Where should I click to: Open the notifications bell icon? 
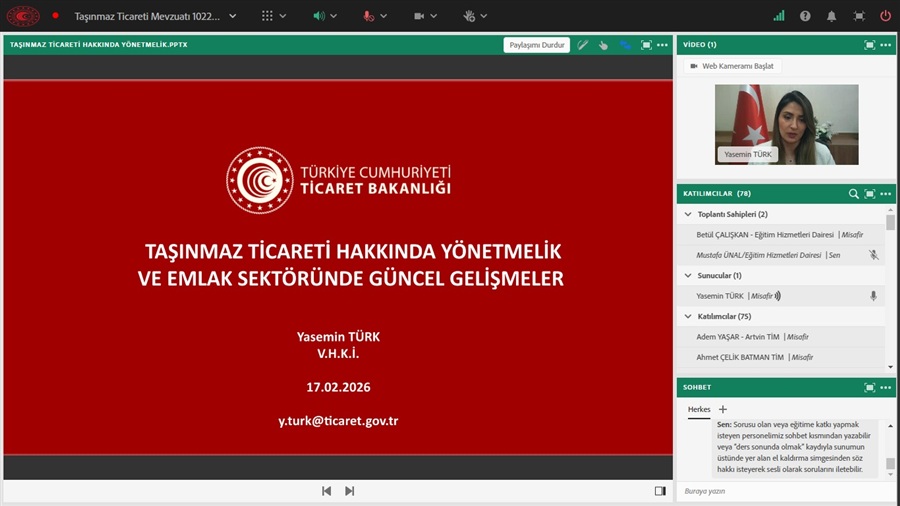tap(831, 16)
